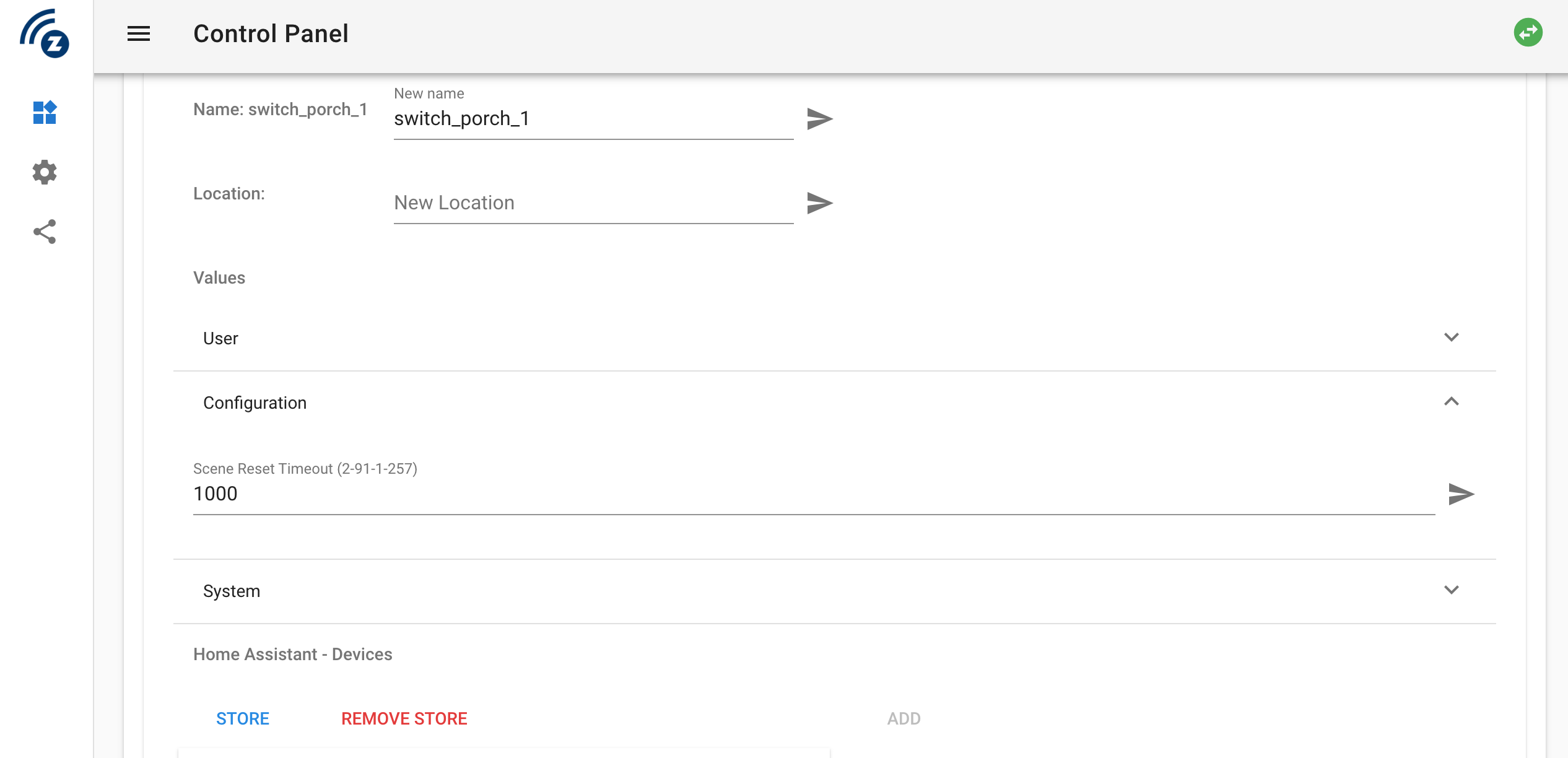Open settings via the gear icon
The height and width of the screenshot is (758, 1568).
43,173
